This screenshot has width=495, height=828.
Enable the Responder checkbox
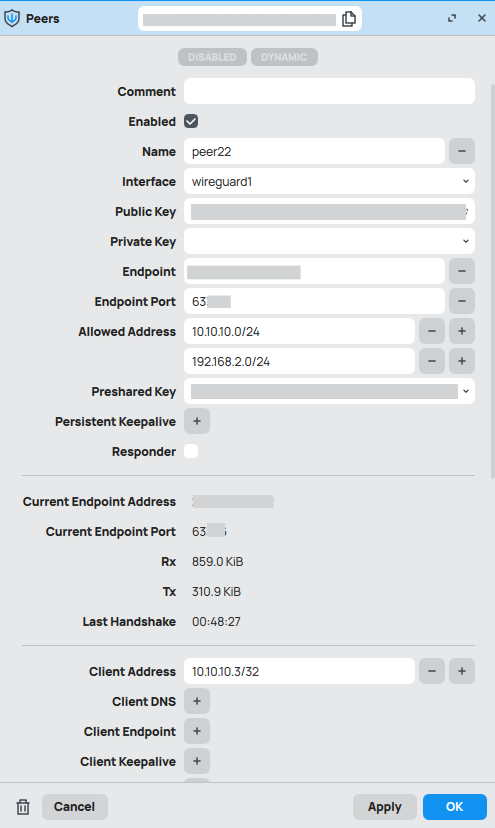click(x=191, y=451)
